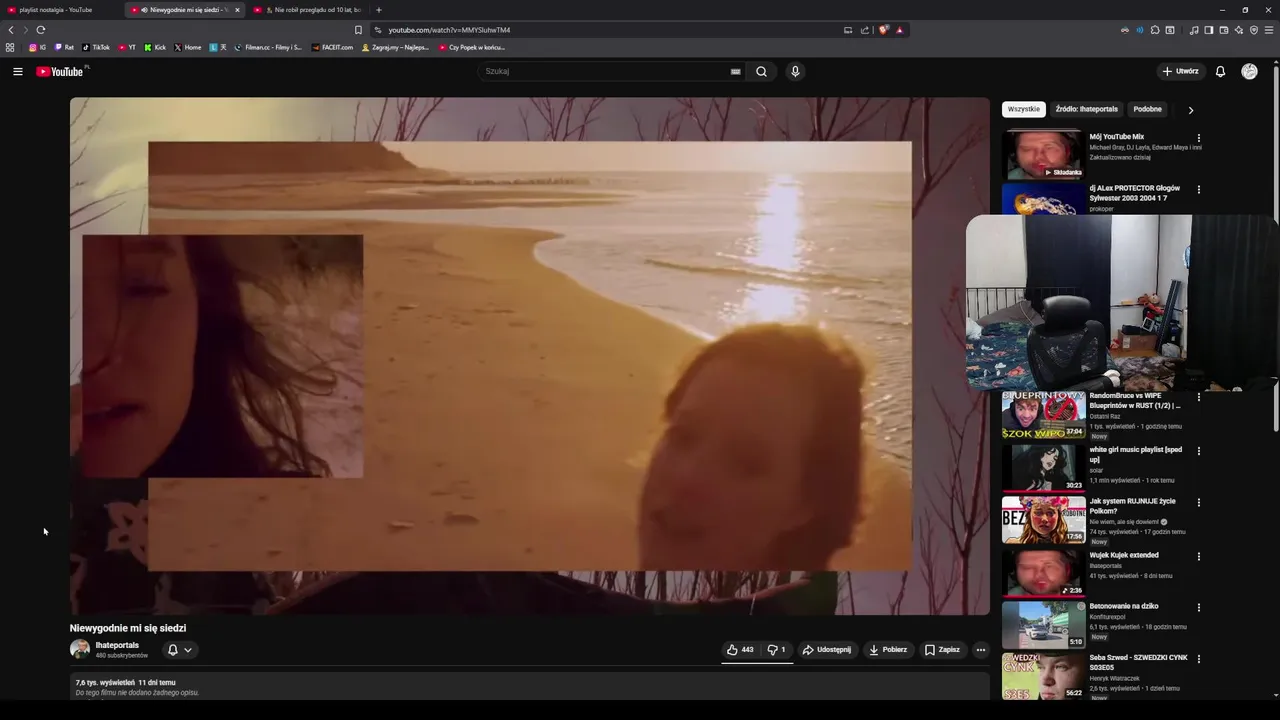This screenshot has height=720, width=1280.
Task: Open Brave Shields lion icon
Action: (883, 30)
